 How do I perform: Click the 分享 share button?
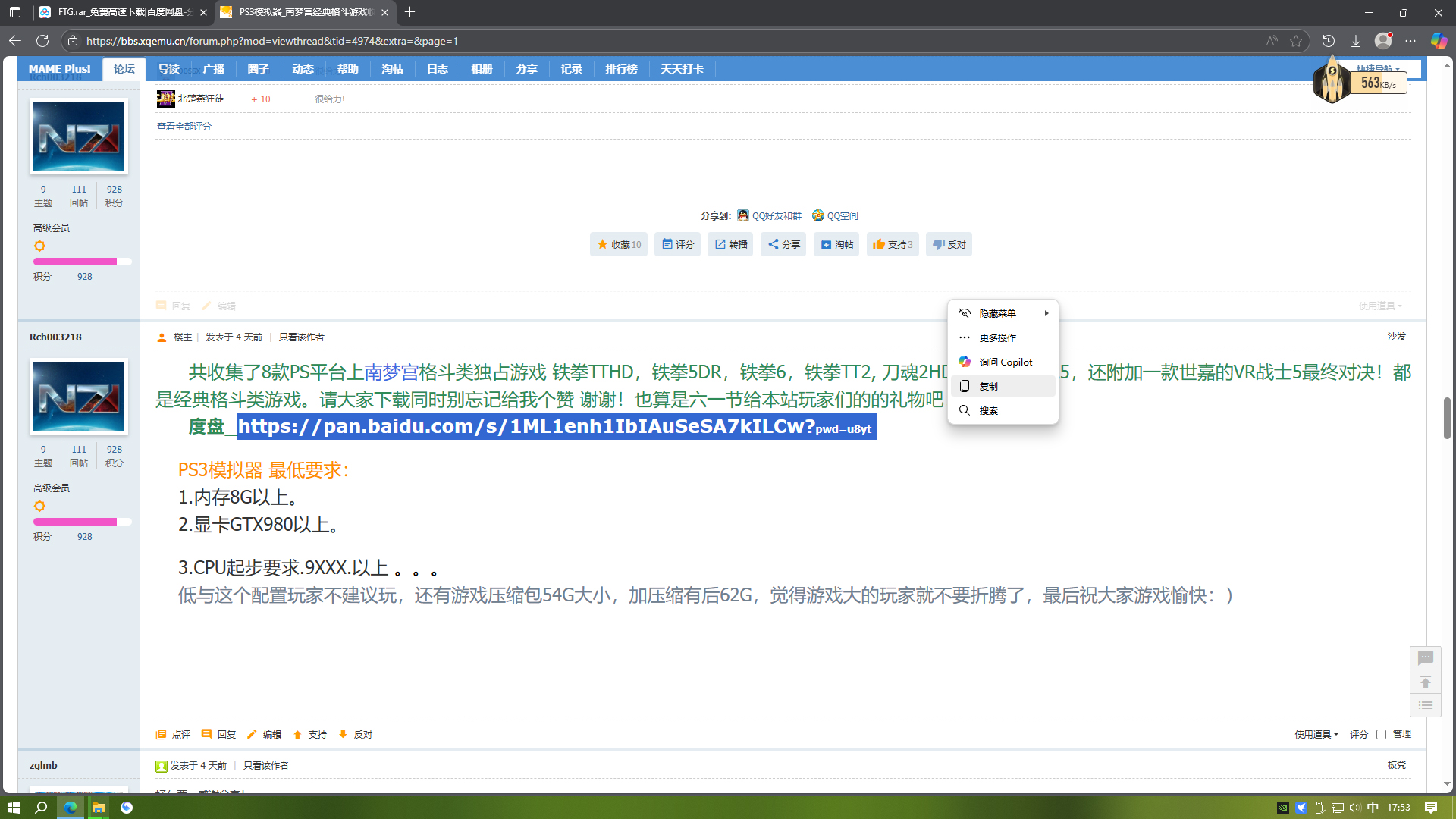pyautogui.click(x=783, y=244)
